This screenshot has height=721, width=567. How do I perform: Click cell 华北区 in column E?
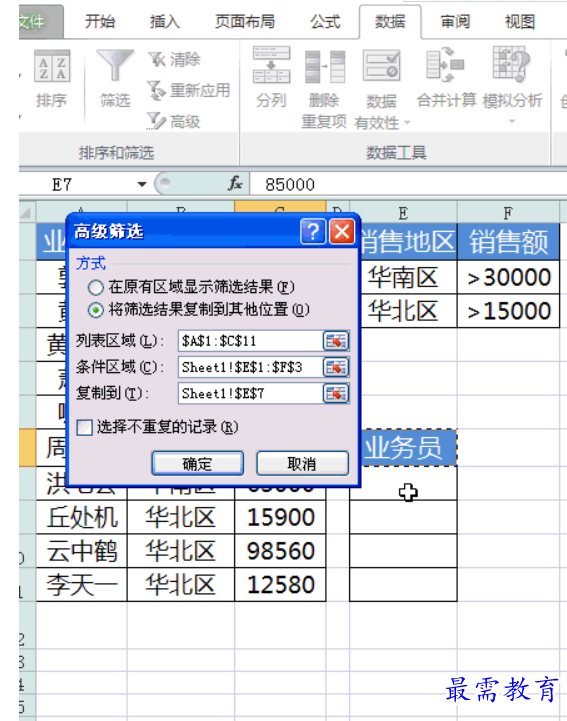click(x=407, y=311)
